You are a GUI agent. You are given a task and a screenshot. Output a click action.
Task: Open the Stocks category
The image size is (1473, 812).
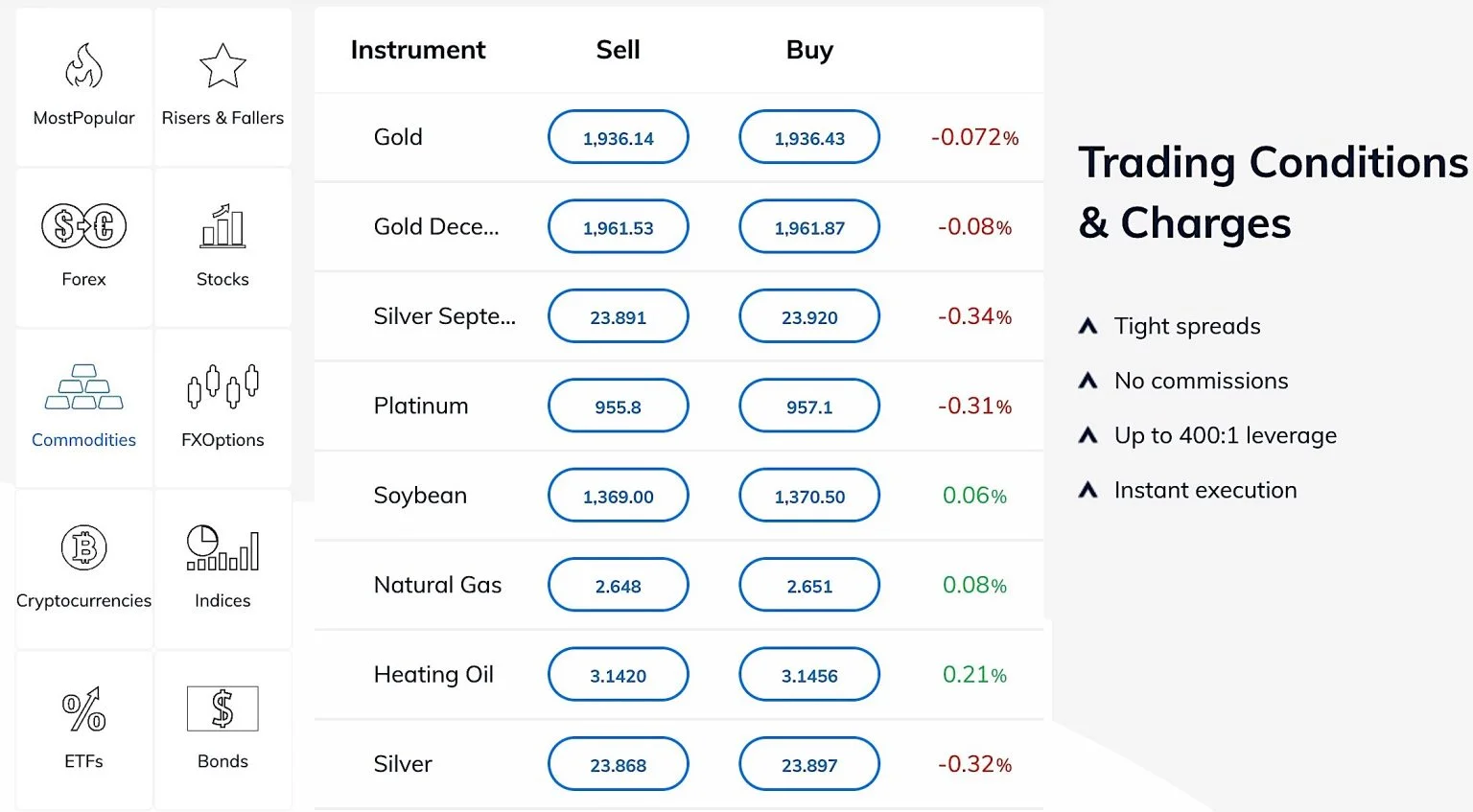222,227
